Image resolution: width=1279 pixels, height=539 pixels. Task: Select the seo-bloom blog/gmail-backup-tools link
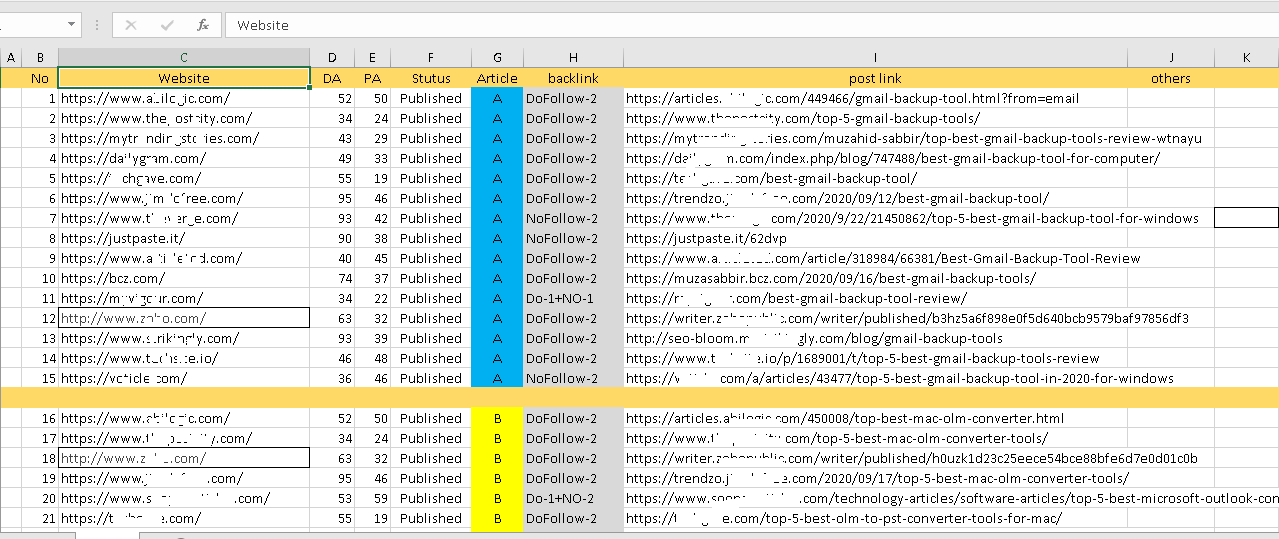pos(875,338)
